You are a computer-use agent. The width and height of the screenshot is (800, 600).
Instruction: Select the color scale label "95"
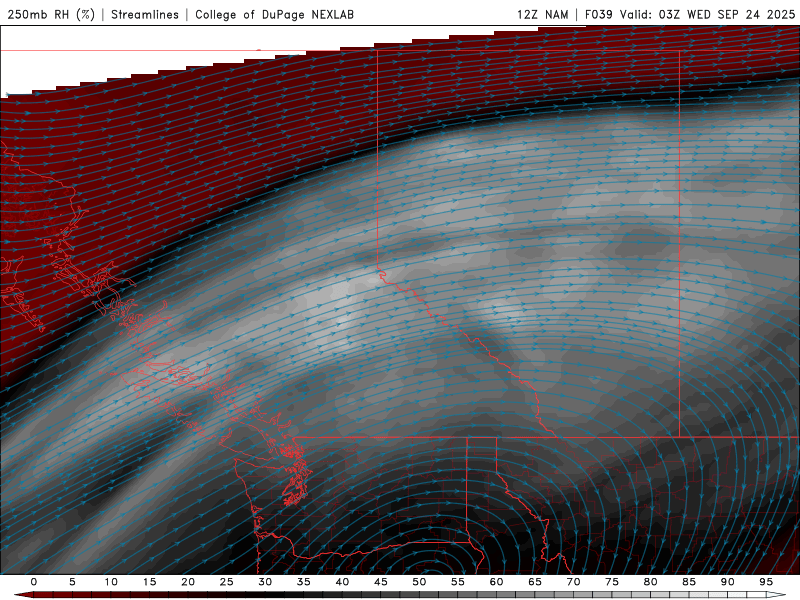pos(766,582)
